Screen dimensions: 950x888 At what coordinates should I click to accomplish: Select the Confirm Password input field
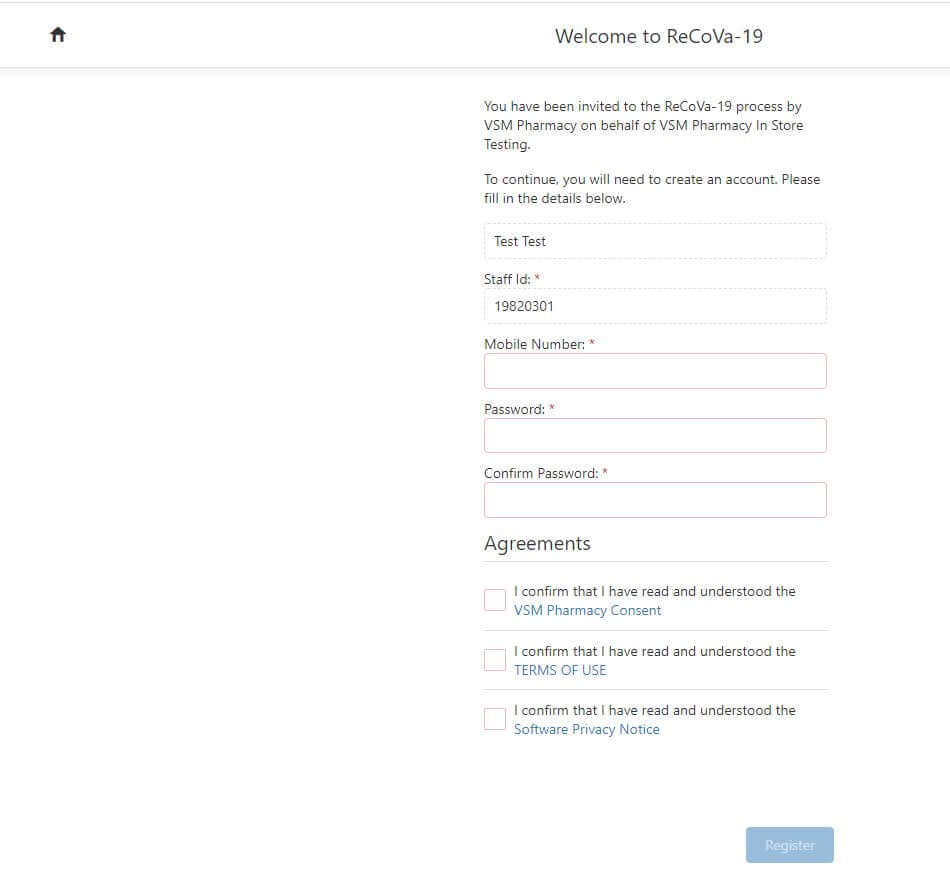(x=655, y=500)
